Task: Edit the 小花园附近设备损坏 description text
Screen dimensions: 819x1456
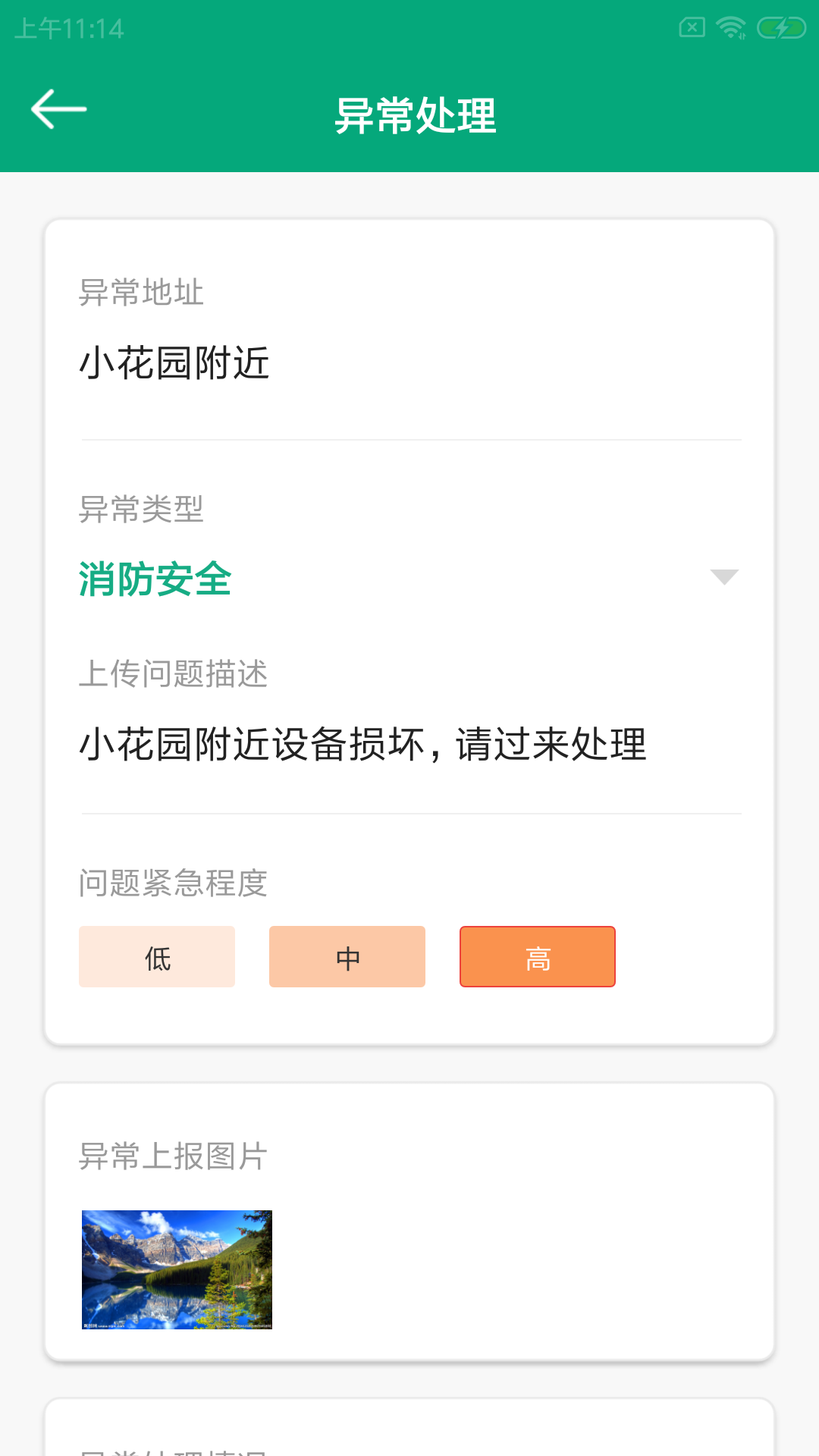Action: coord(362,744)
